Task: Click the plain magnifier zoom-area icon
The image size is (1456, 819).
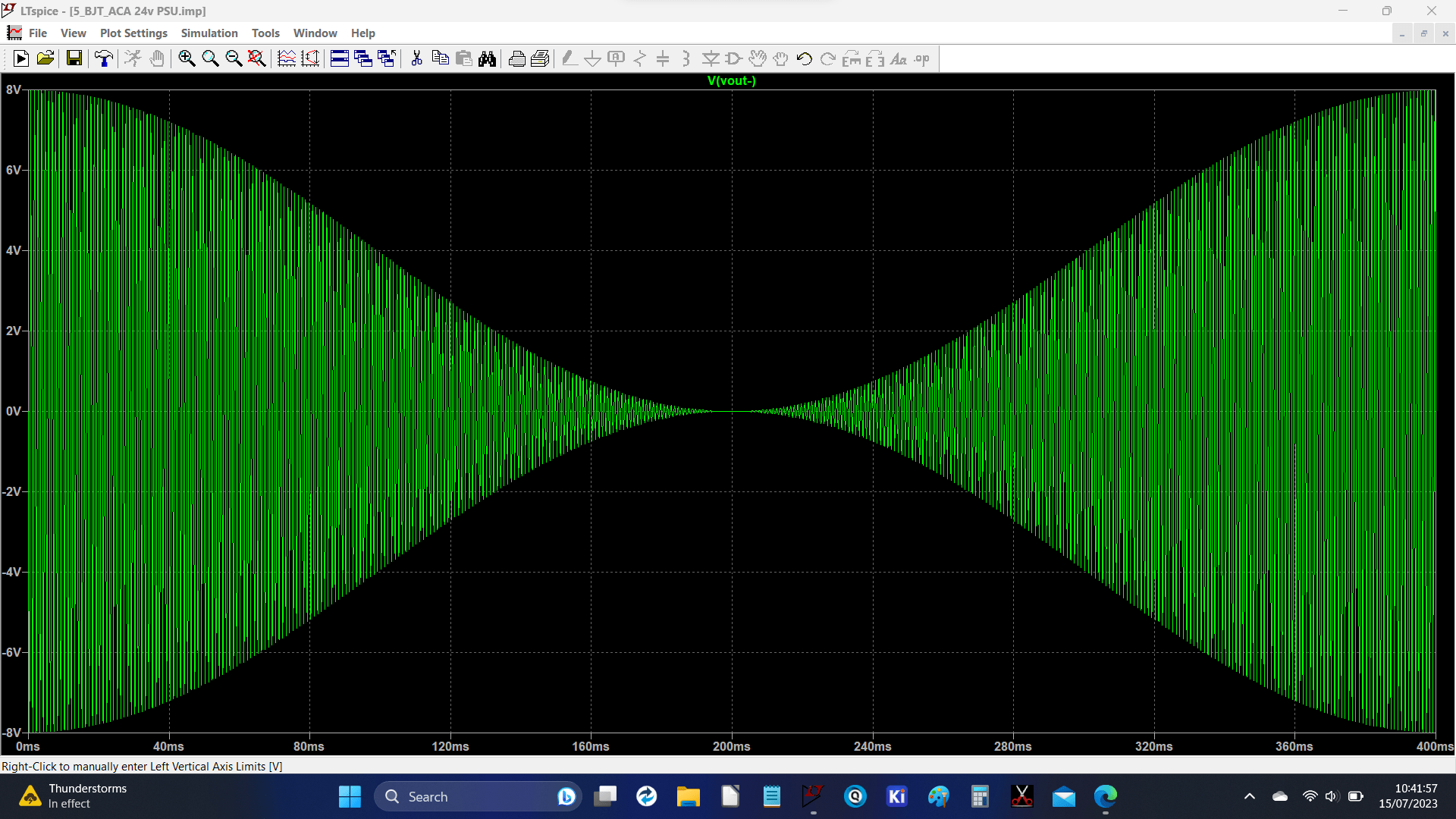Action: [210, 58]
